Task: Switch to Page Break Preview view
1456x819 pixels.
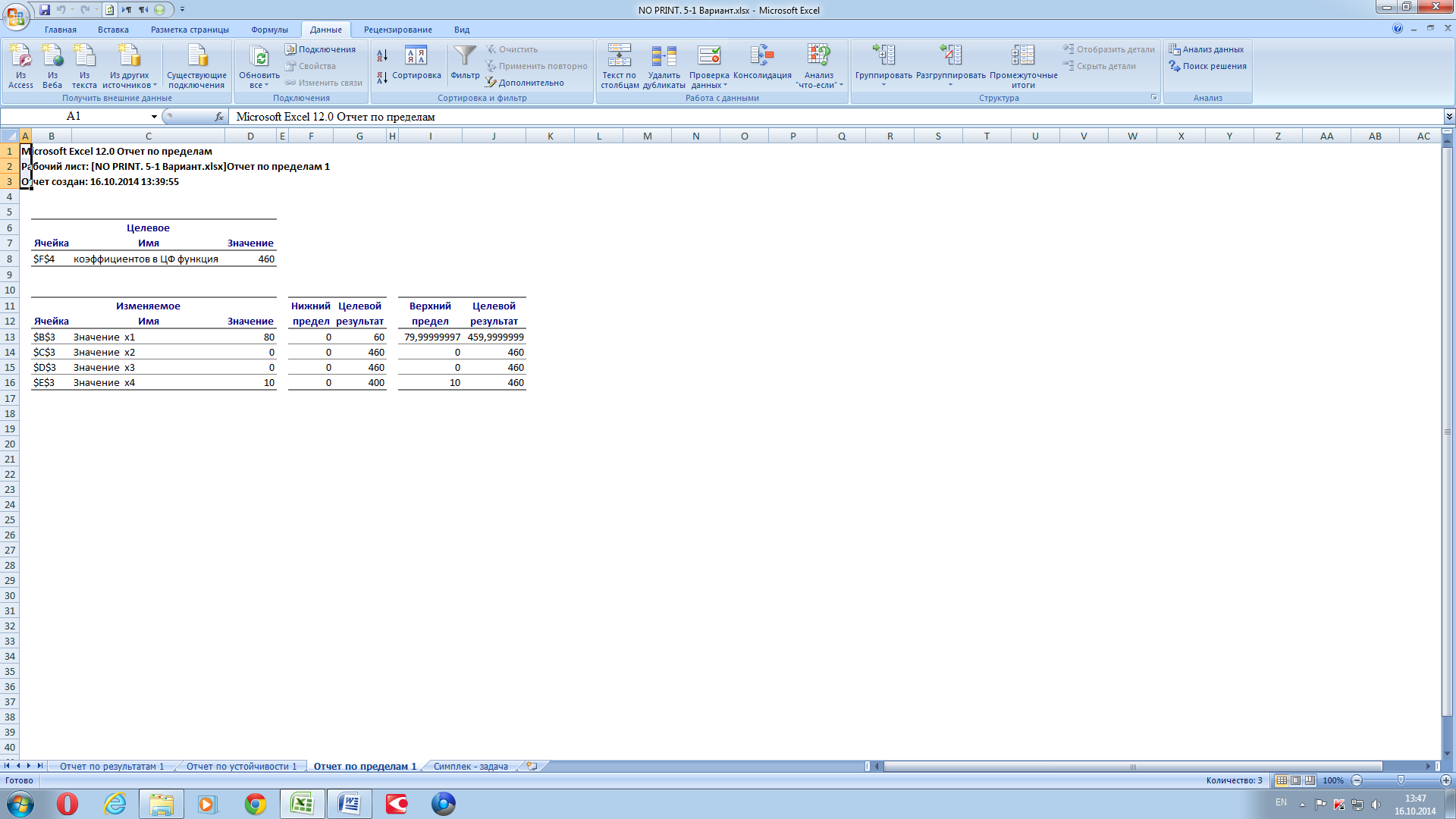Action: pos(1310,780)
